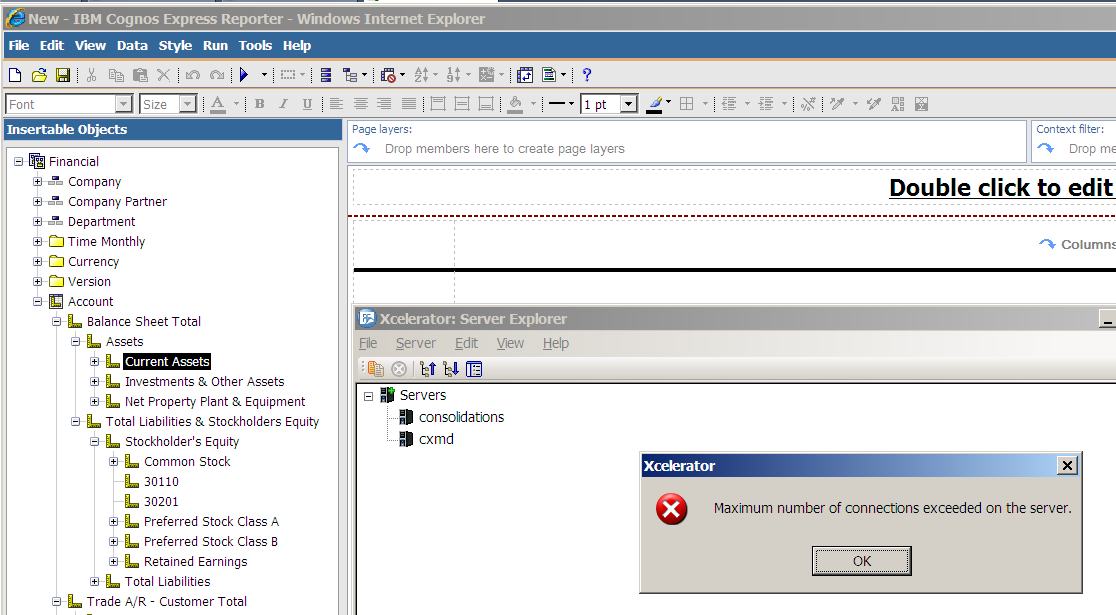Image resolution: width=1116 pixels, height=615 pixels.
Task: Click the Copy icon in the toolbar
Action: click(116, 75)
